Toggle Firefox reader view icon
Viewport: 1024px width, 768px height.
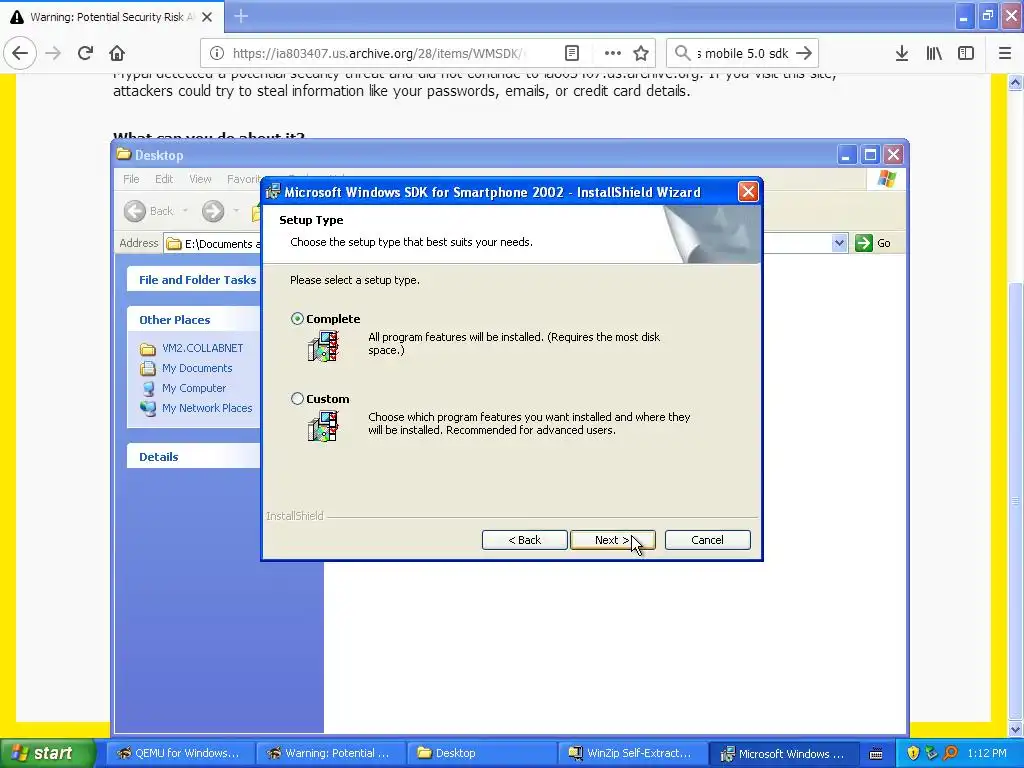click(571, 53)
